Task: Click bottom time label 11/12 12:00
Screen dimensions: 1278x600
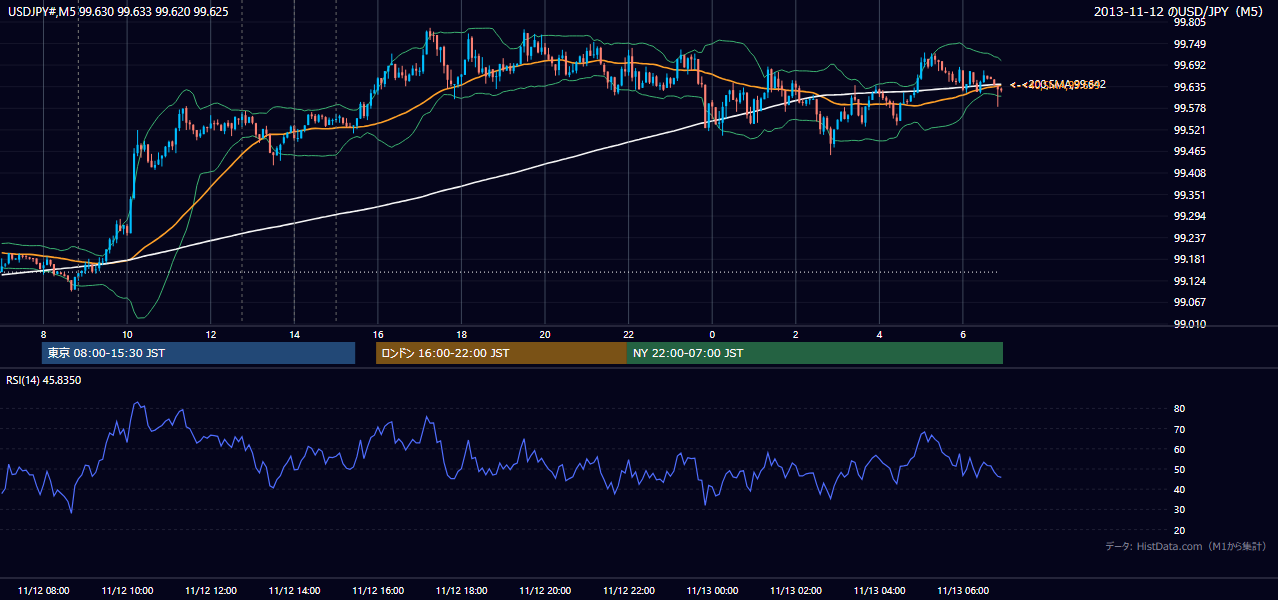Action: tap(211, 591)
